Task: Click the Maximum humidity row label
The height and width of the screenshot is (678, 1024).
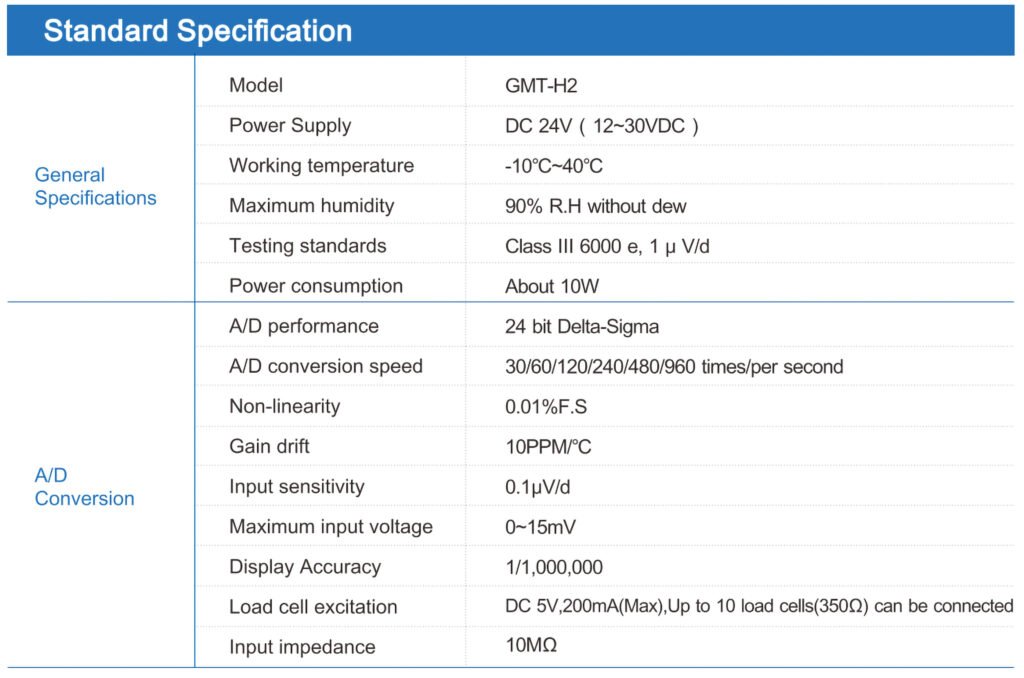Action: pos(312,206)
